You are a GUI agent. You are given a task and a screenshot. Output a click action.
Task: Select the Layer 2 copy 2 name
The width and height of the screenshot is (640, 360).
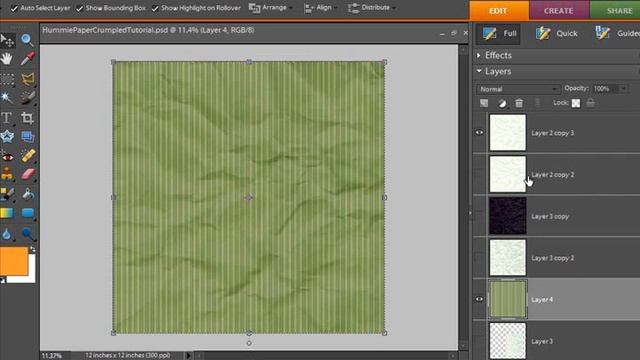point(552,175)
